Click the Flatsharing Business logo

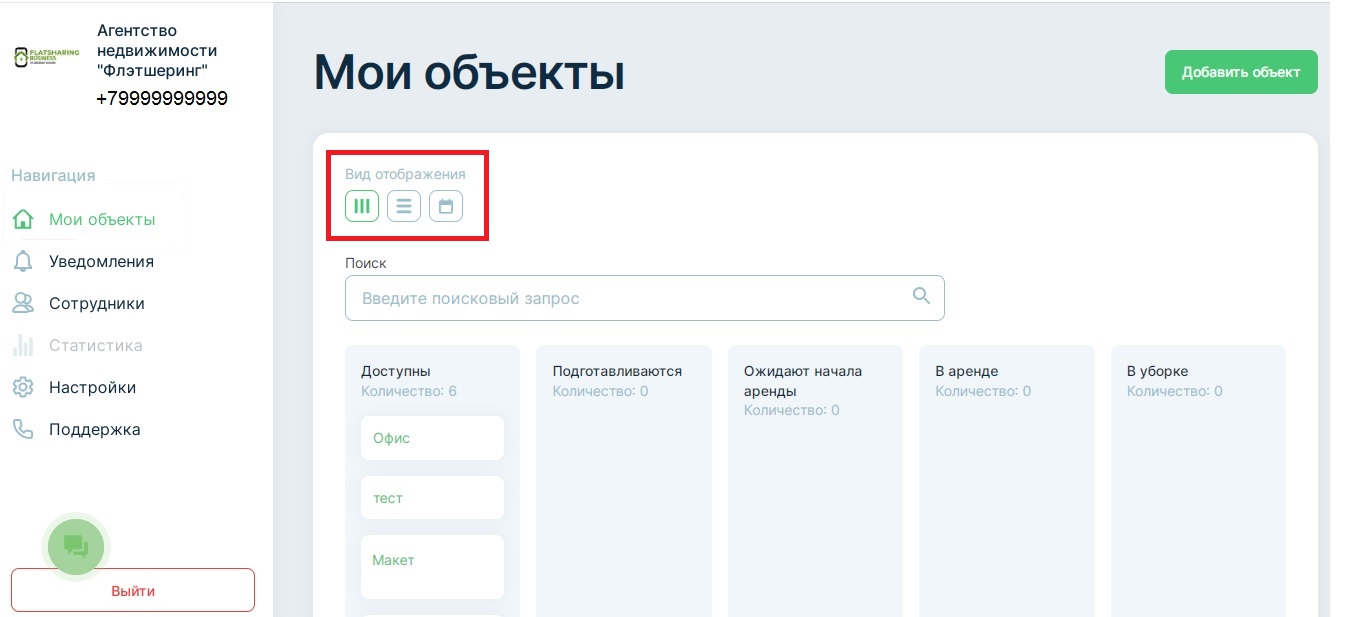tap(47, 57)
